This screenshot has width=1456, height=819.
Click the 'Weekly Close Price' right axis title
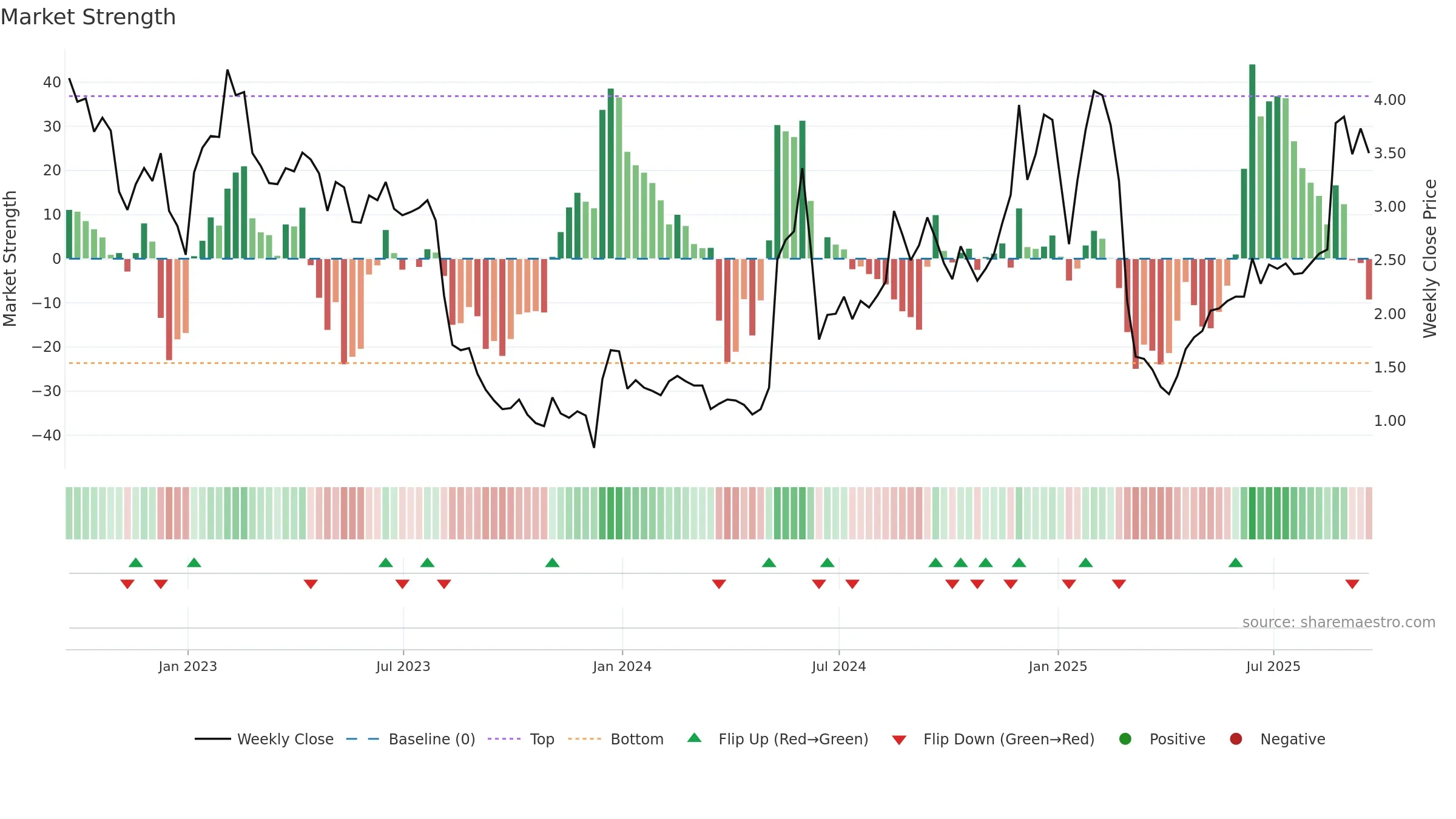click(x=1430, y=258)
